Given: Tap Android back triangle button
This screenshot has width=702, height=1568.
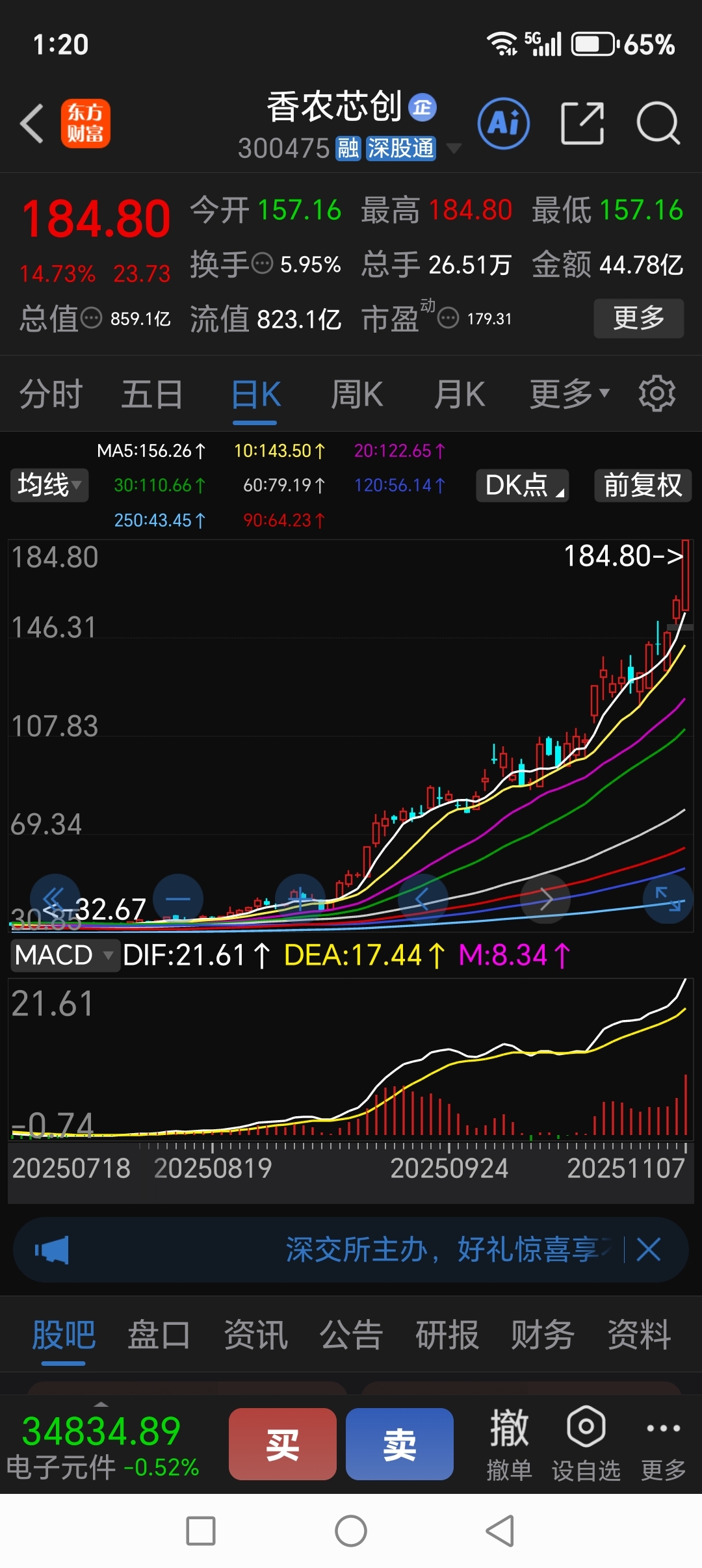Looking at the screenshot, I should 500,1530.
